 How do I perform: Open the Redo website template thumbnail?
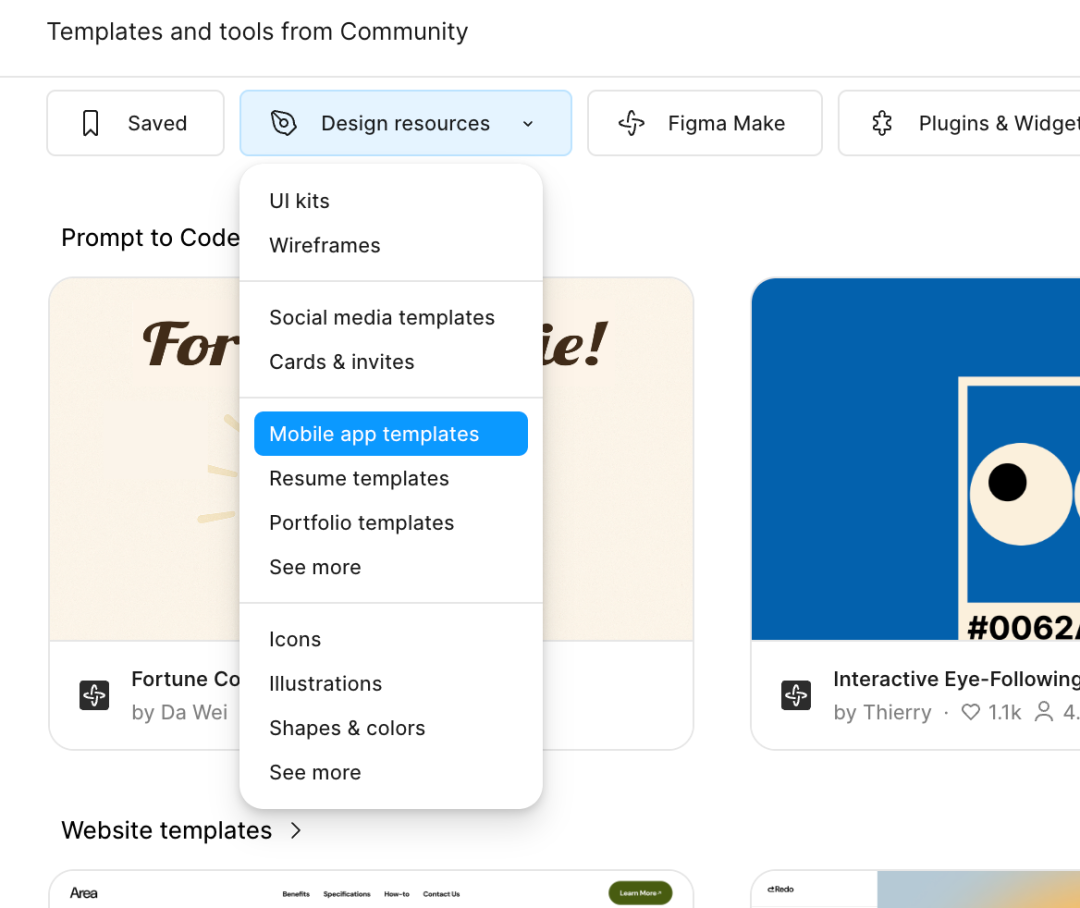pos(915,889)
